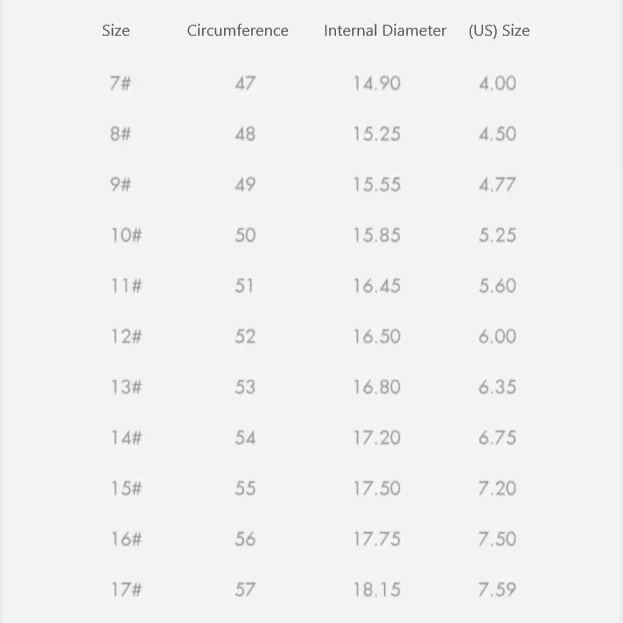Click US size value 7.59

tap(497, 590)
